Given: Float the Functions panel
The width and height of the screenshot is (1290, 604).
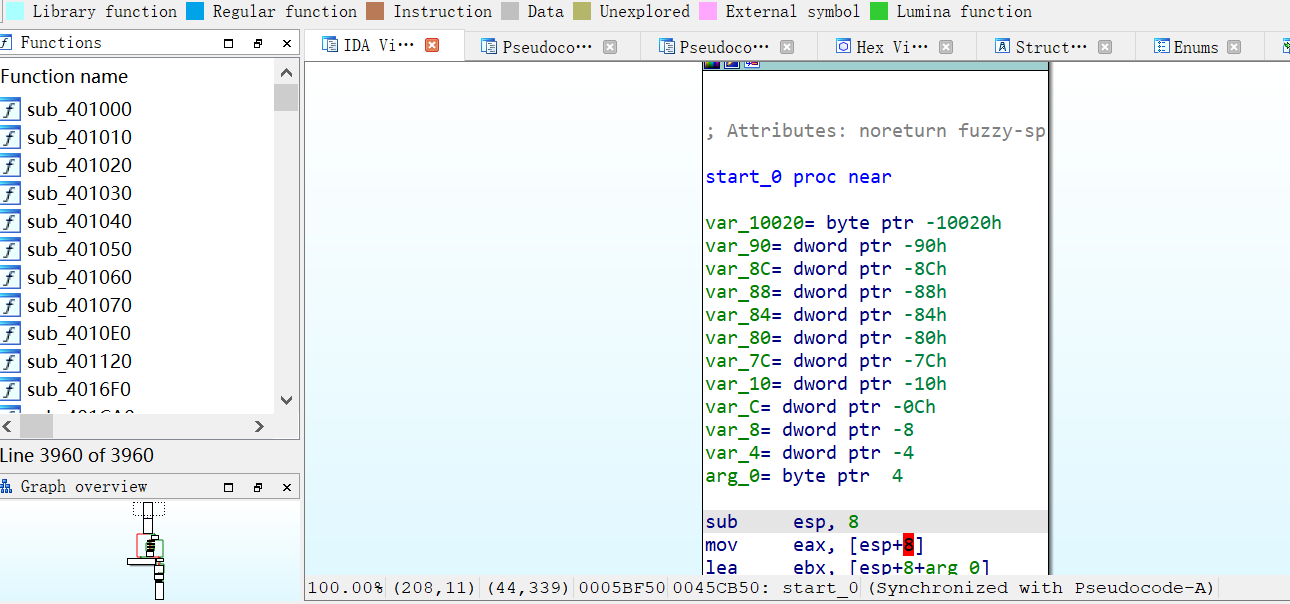Looking at the screenshot, I should pos(258,43).
